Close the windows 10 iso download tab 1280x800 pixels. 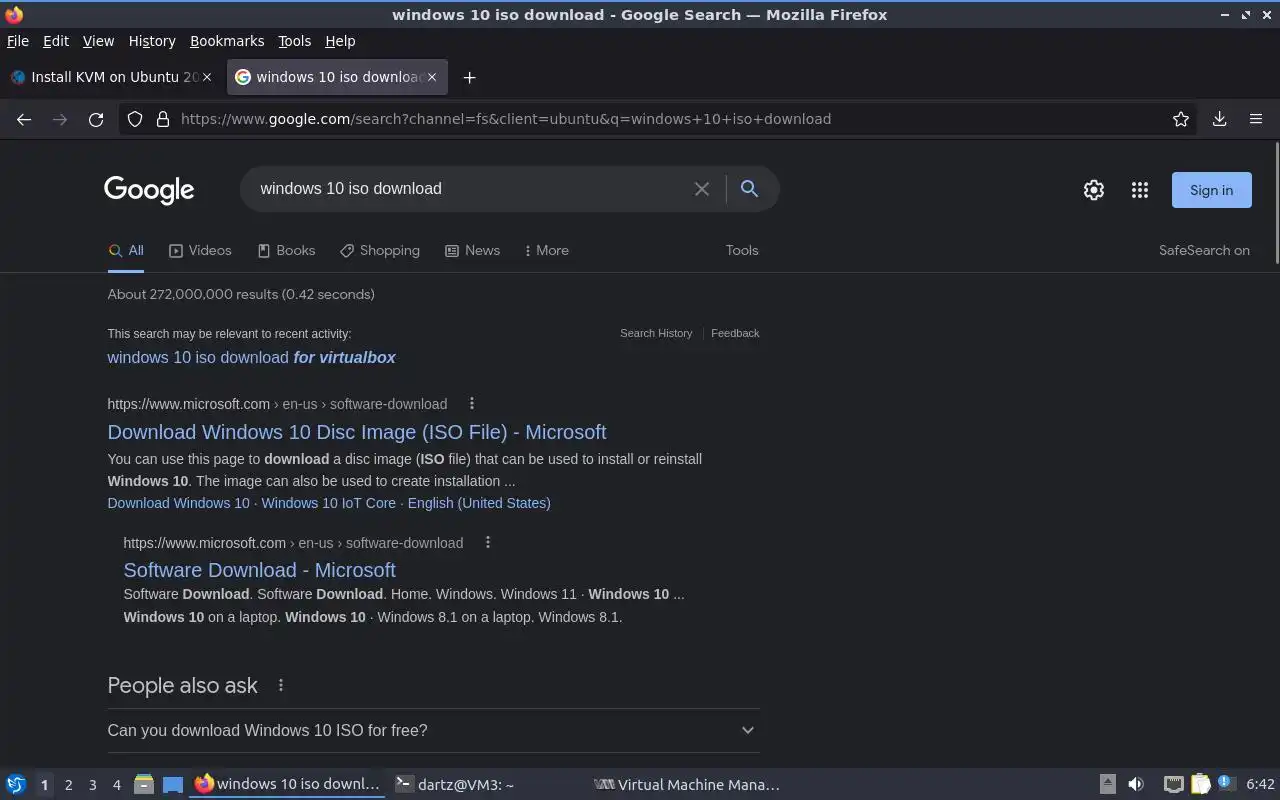tap(432, 77)
